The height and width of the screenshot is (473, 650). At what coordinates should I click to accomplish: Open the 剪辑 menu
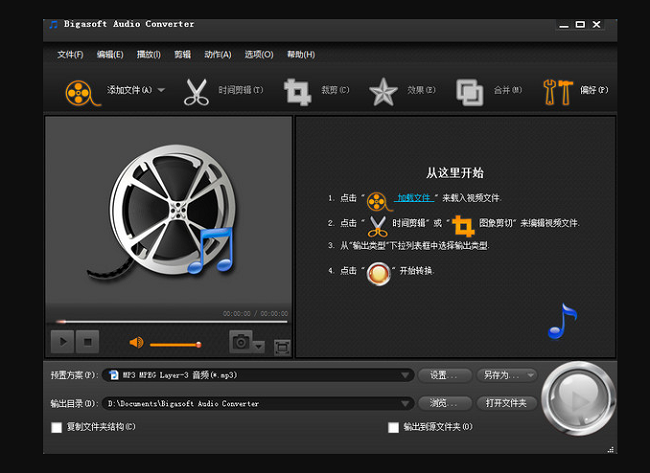(x=182, y=55)
